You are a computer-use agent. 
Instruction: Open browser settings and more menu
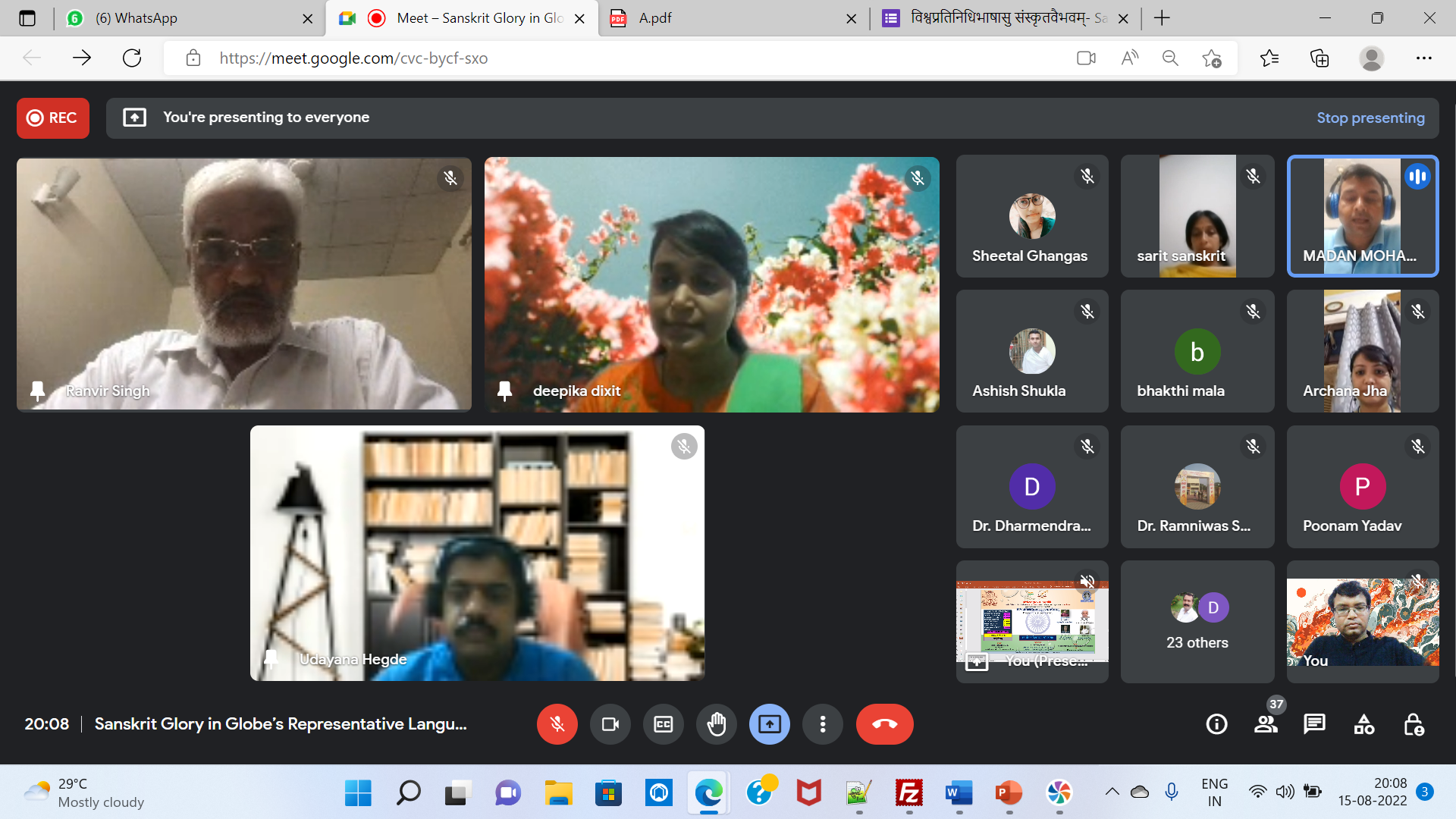coord(1423,58)
